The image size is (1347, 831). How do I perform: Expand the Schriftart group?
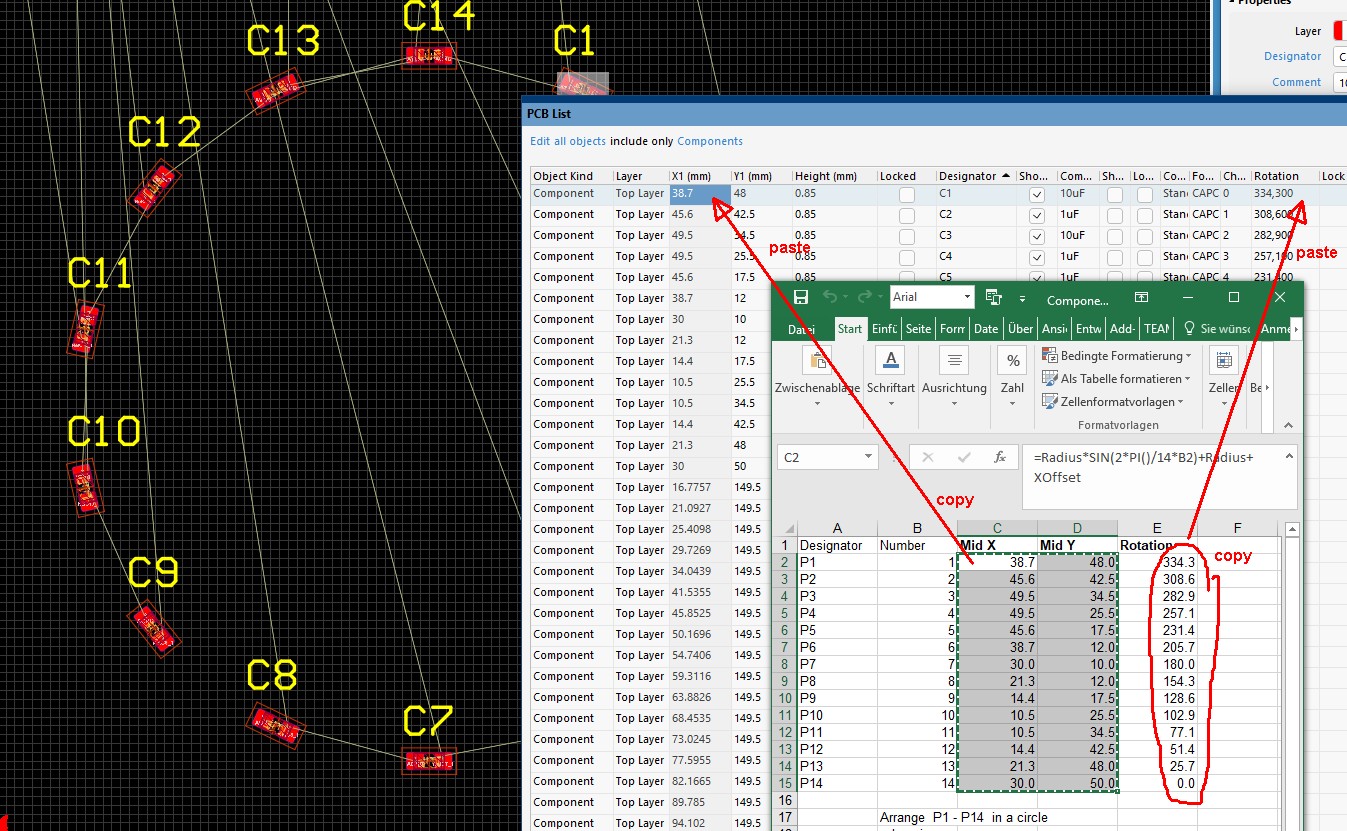pyautogui.click(x=890, y=403)
